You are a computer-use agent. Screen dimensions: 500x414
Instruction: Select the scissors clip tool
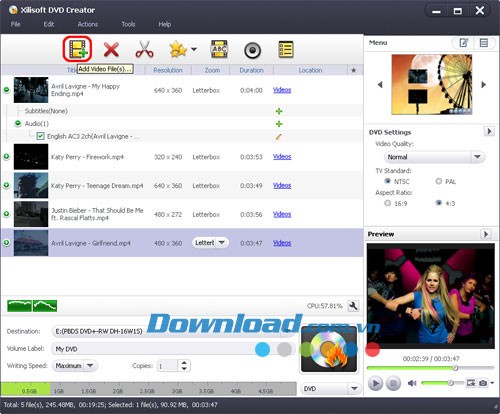(145, 50)
